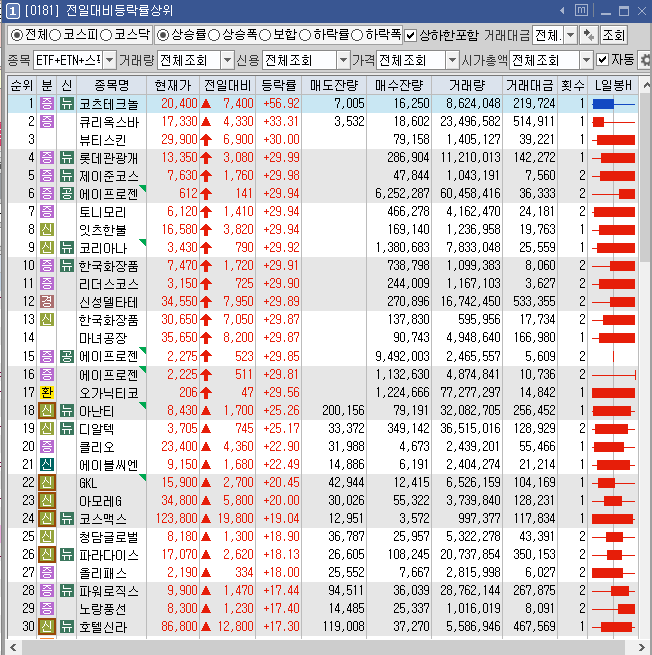Sort by the 순위 column header
The height and width of the screenshot is (655, 652).
click(22, 85)
